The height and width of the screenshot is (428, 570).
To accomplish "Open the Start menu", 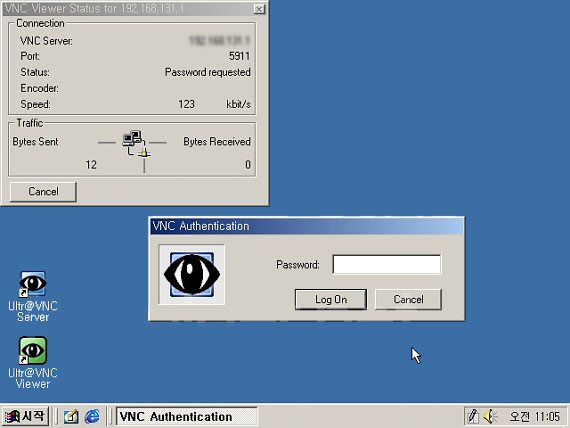I will pyautogui.click(x=25, y=416).
